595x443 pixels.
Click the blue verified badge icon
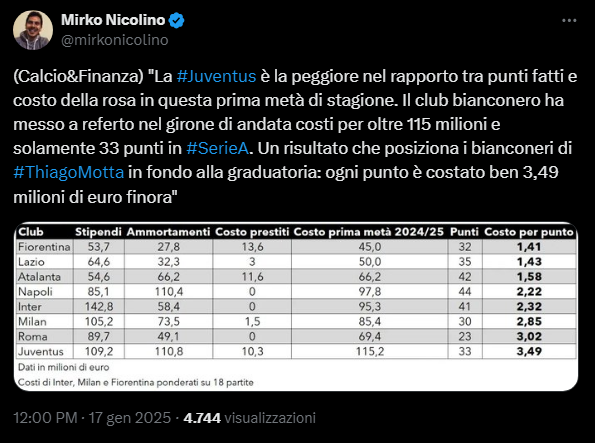point(176,20)
